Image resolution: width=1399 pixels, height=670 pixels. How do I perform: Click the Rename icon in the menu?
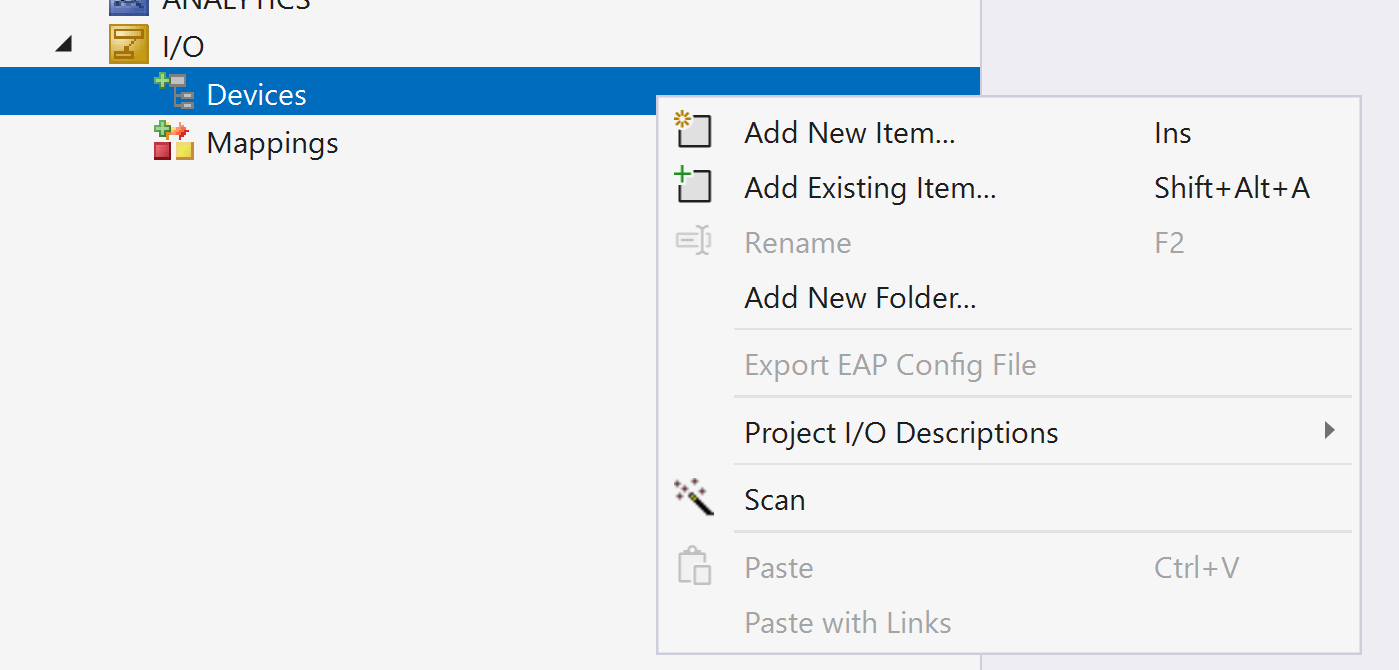[692, 242]
